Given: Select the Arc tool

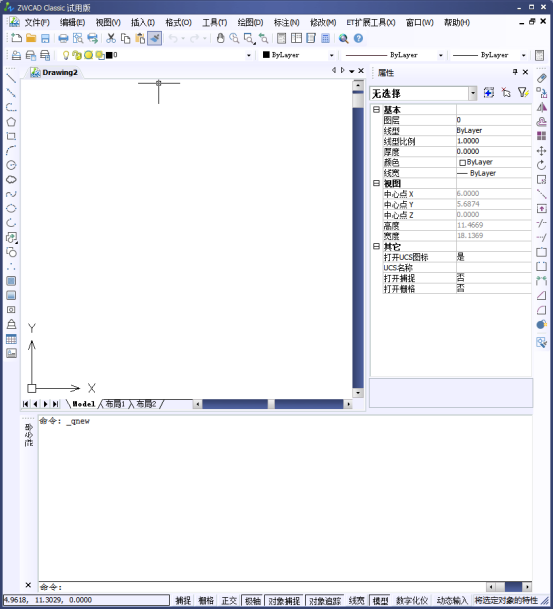Looking at the screenshot, I should (x=11, y=151).
